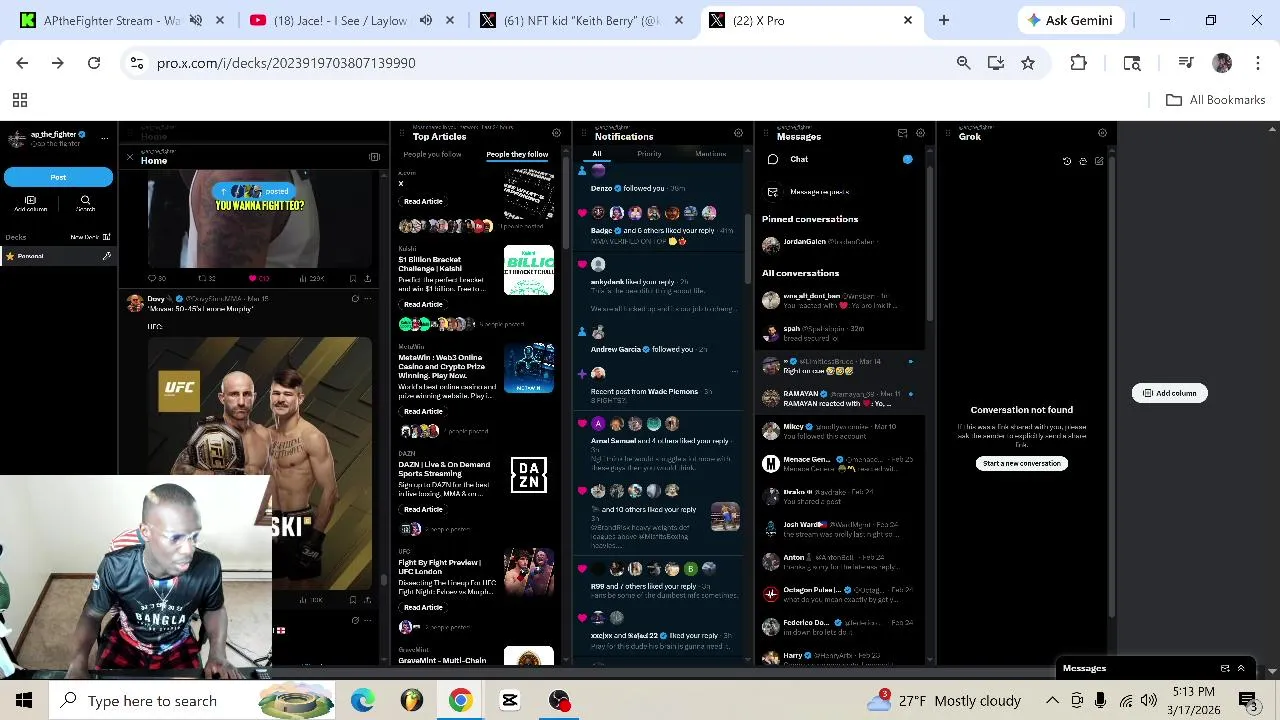
Task: Select the Priority notifications tab
Action: click(x=649, y=154)
